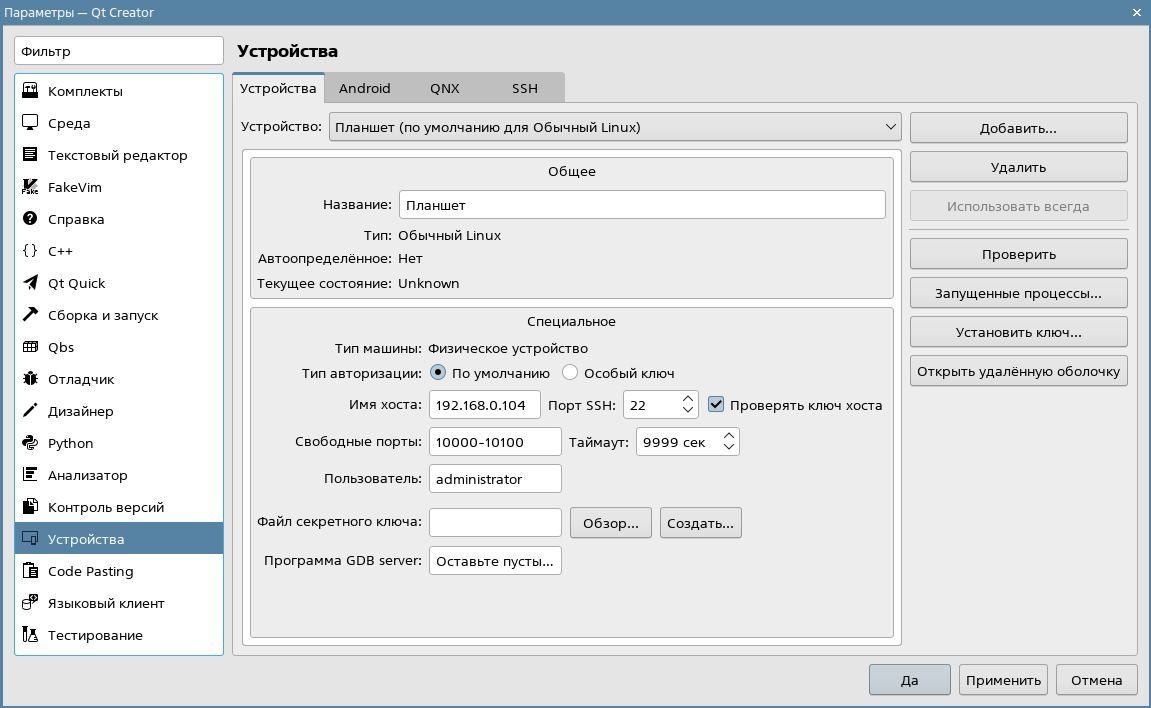Click the Фильтр search field
Image resolution: width=1151 pixels, height=708 pixels.
119,51
